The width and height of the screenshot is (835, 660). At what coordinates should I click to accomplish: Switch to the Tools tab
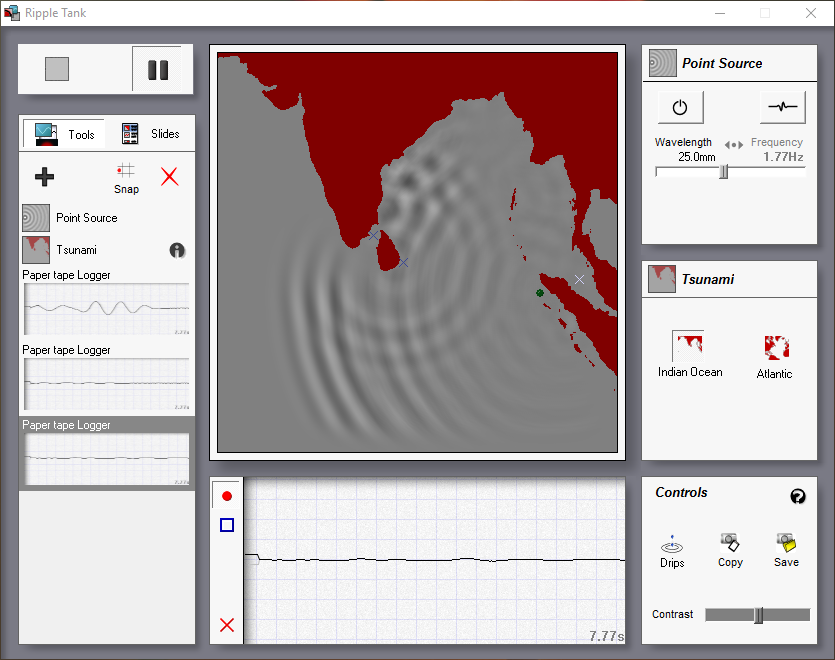pos(64,134)
